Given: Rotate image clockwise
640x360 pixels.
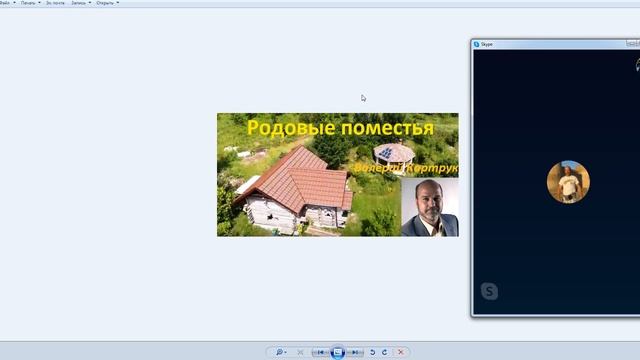Looking at the screenshot, I should click(x=384, y=352).
